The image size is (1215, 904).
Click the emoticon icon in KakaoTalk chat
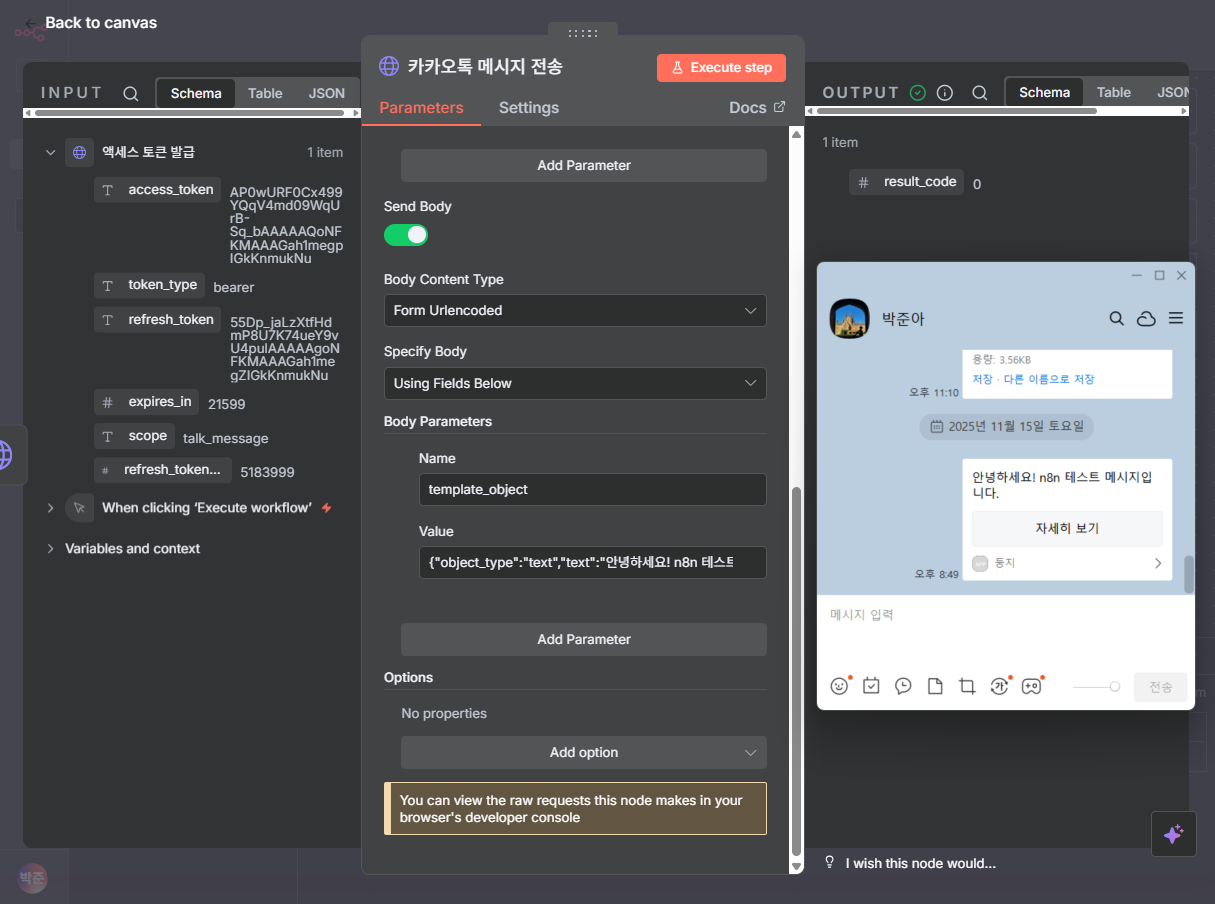(x=839, y=686)
